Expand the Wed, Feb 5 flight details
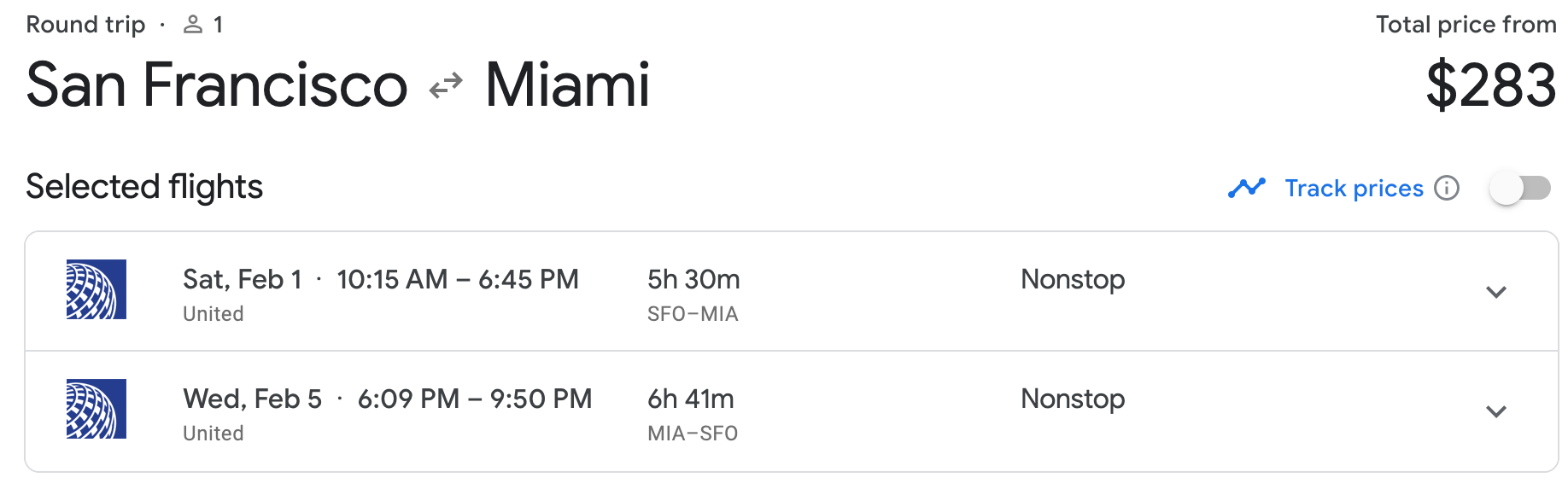The height and width of the screenshot is (495, 1568). pyautogui.click(x=1495, y=411)
